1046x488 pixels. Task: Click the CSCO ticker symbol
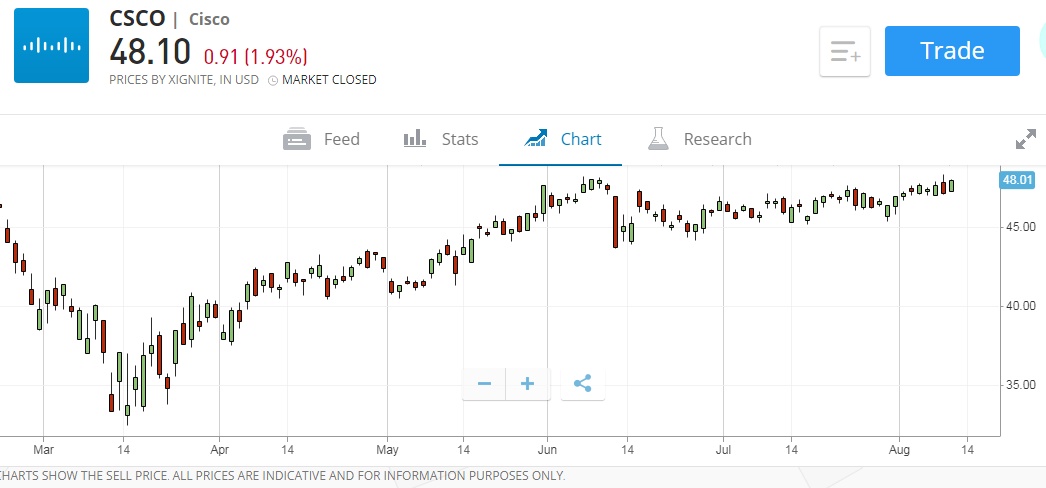[137, 19]
